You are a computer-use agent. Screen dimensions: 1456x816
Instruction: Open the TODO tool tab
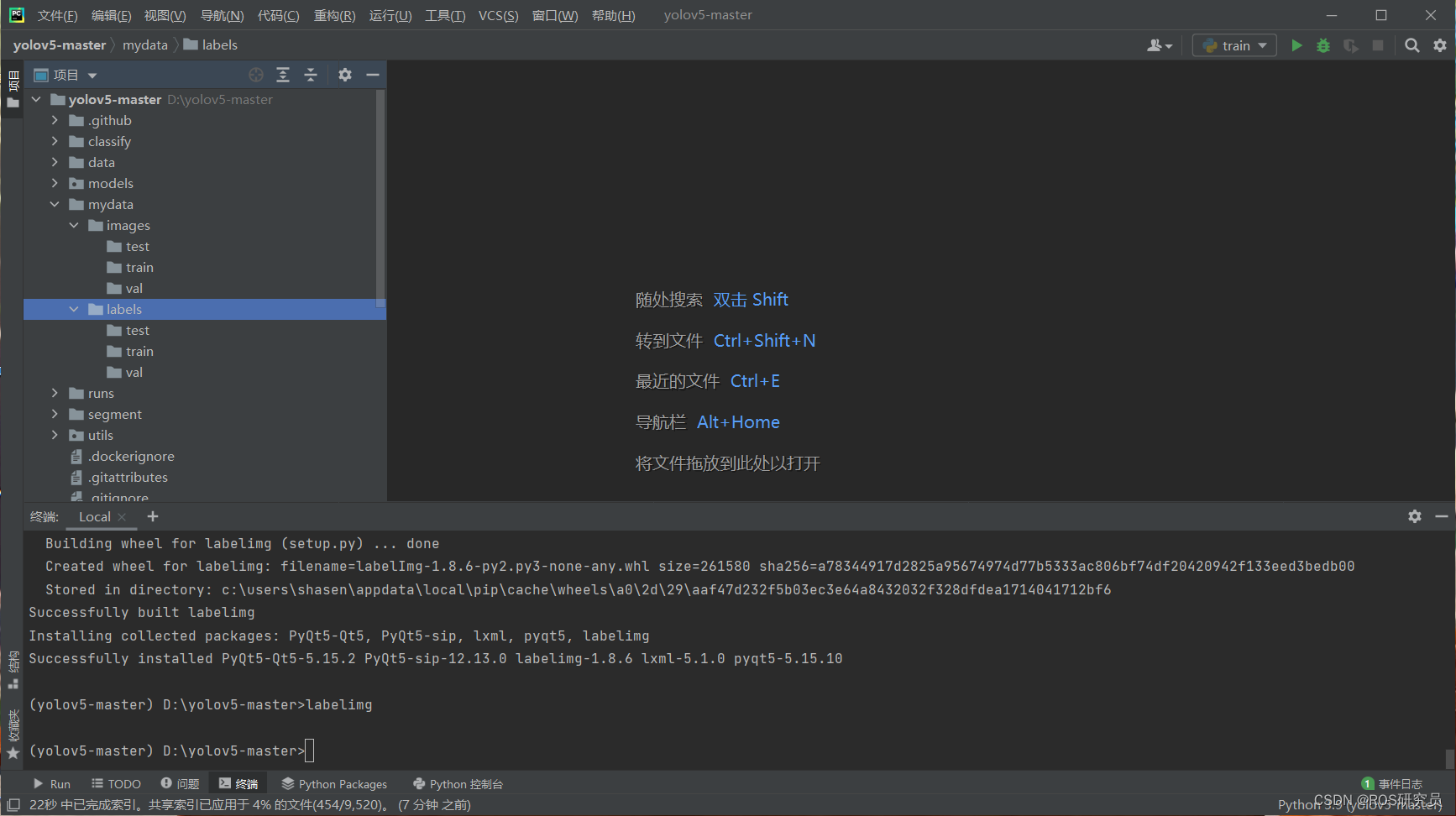coord(116,783)
